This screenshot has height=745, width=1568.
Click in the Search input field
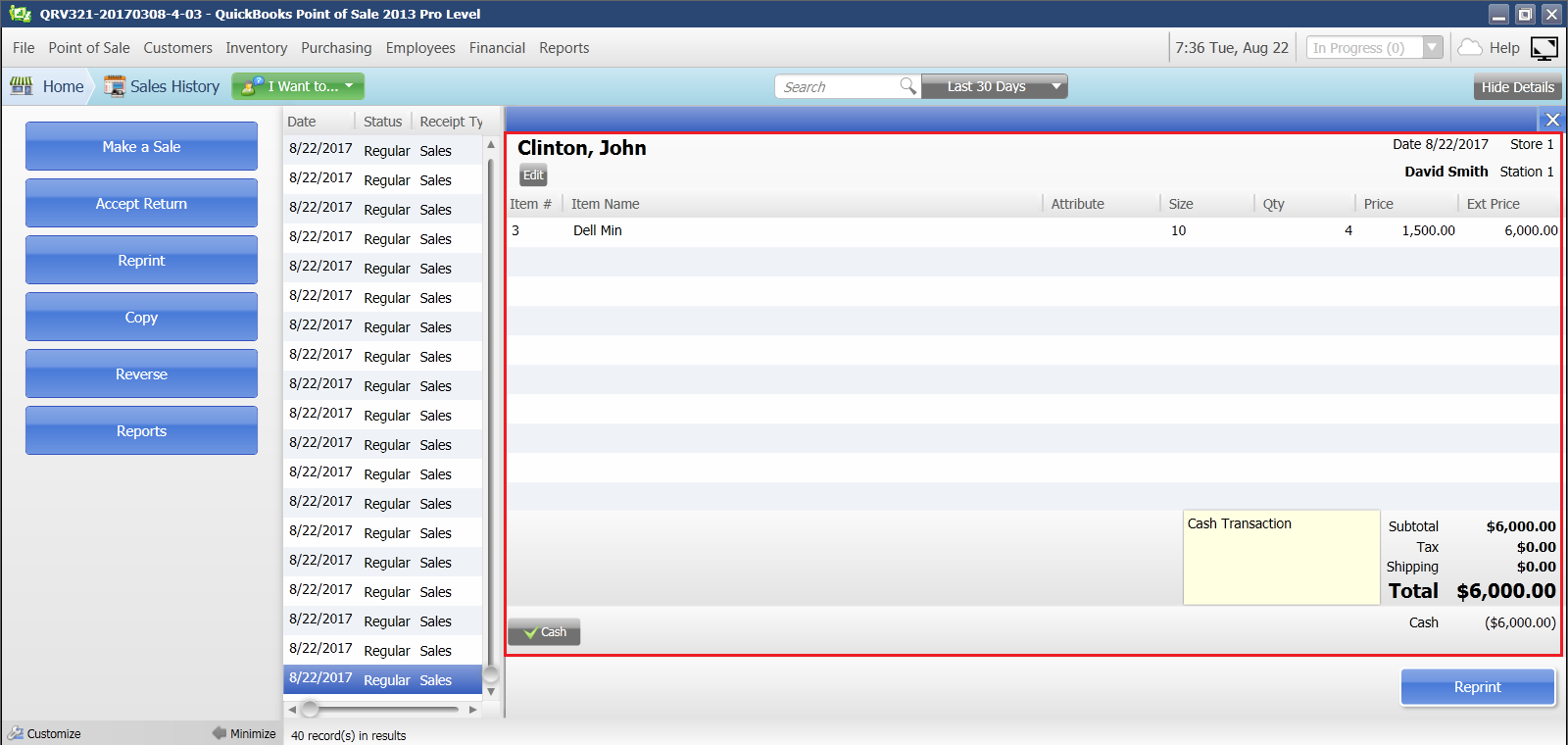pyautogui.click(x=838, y=86)
